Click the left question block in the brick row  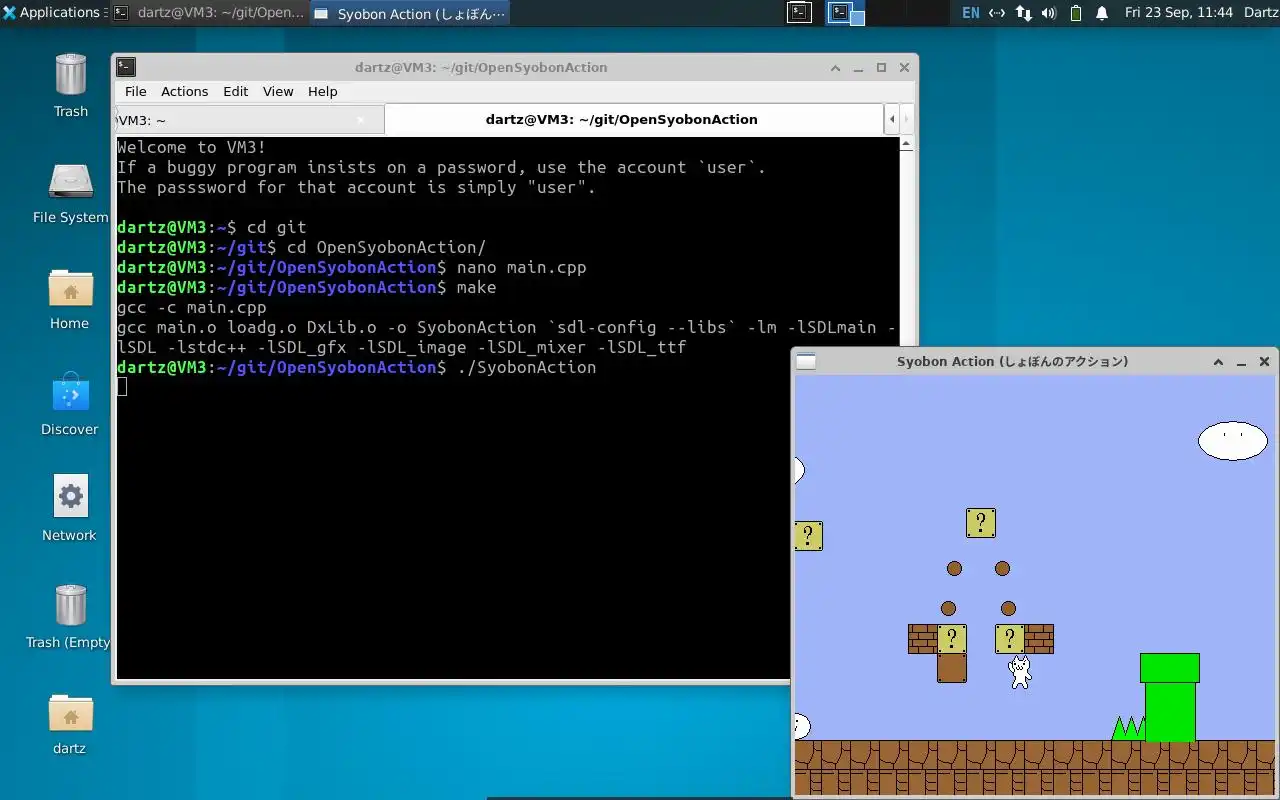click(952, 639)
